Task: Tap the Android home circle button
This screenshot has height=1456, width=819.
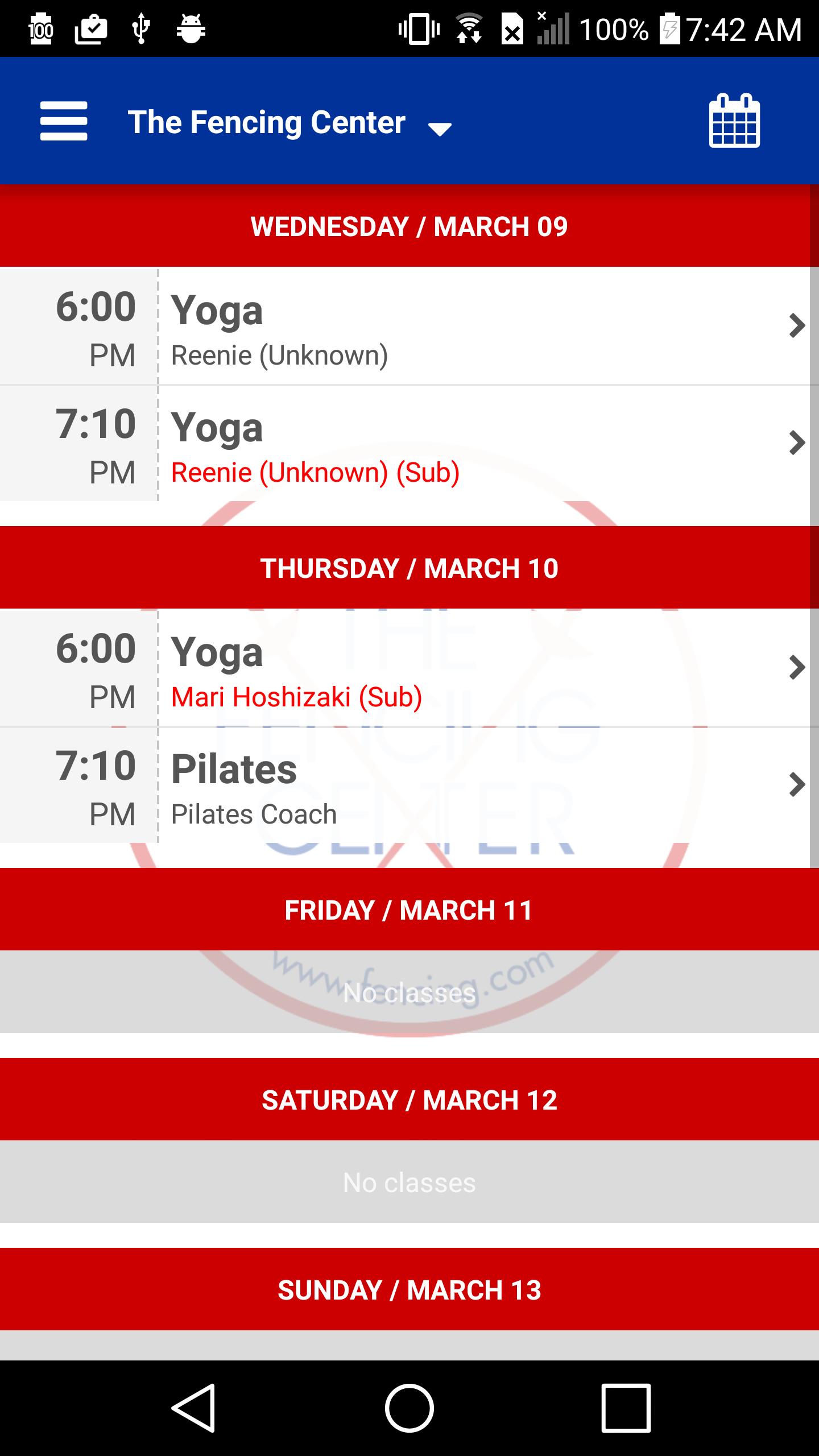Action: 409,1408
